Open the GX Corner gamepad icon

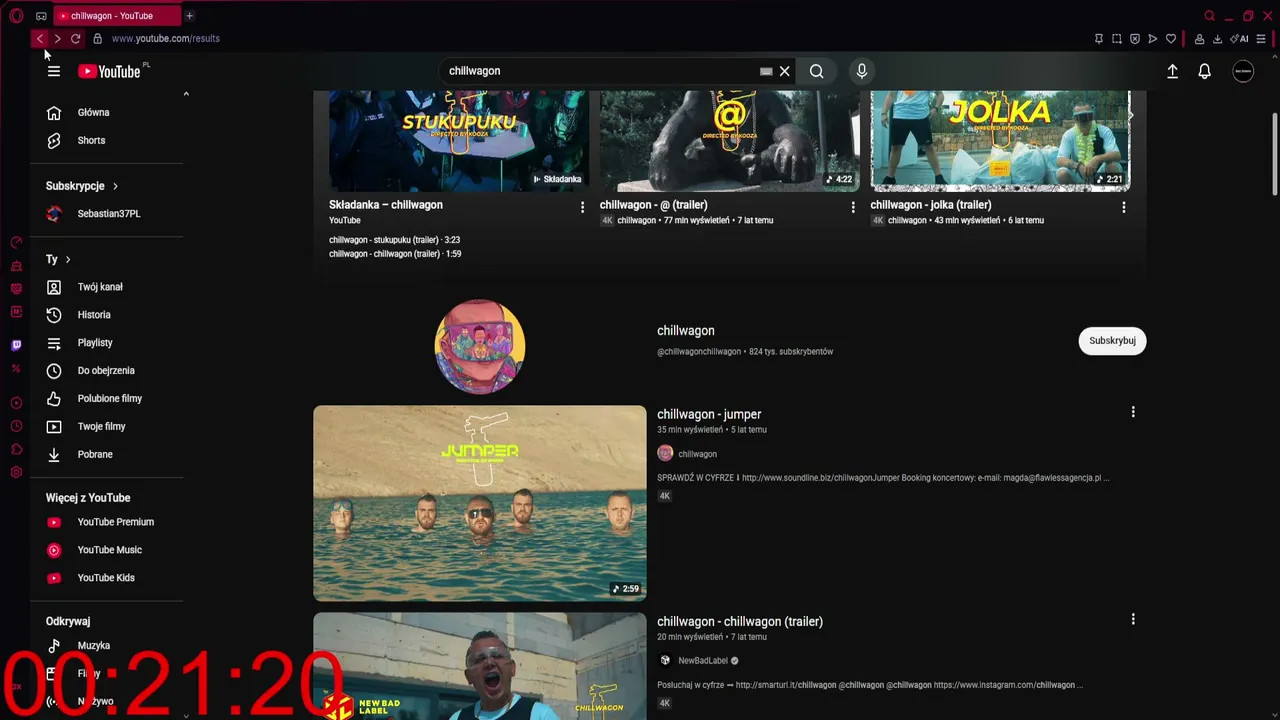41,16
